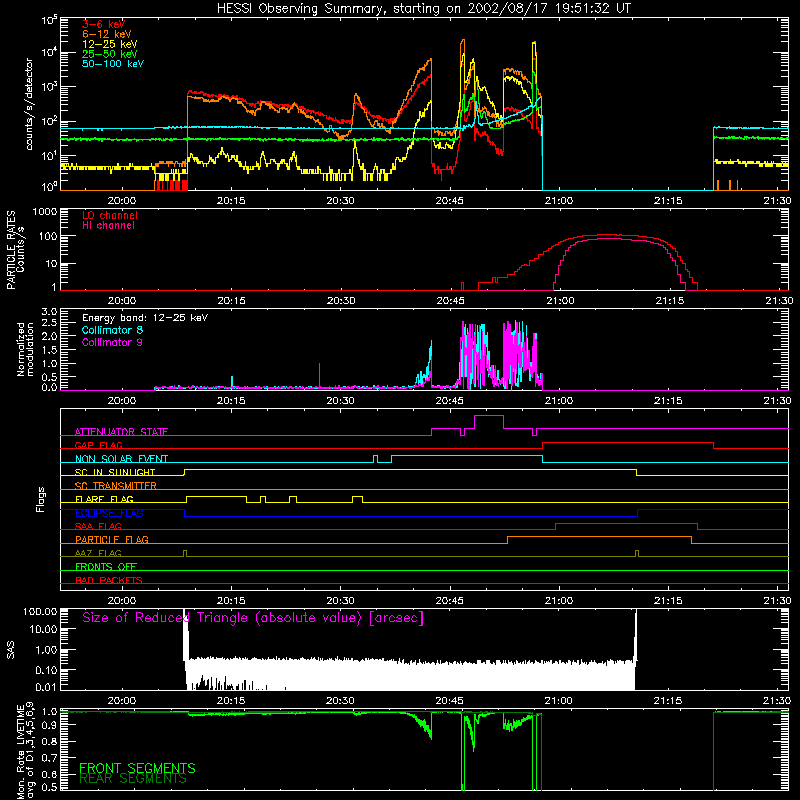The width and height of the screenshot is (800, 800).
Task: Click the 21:30 tick under the count-rate plot
Action: (777, 201)
